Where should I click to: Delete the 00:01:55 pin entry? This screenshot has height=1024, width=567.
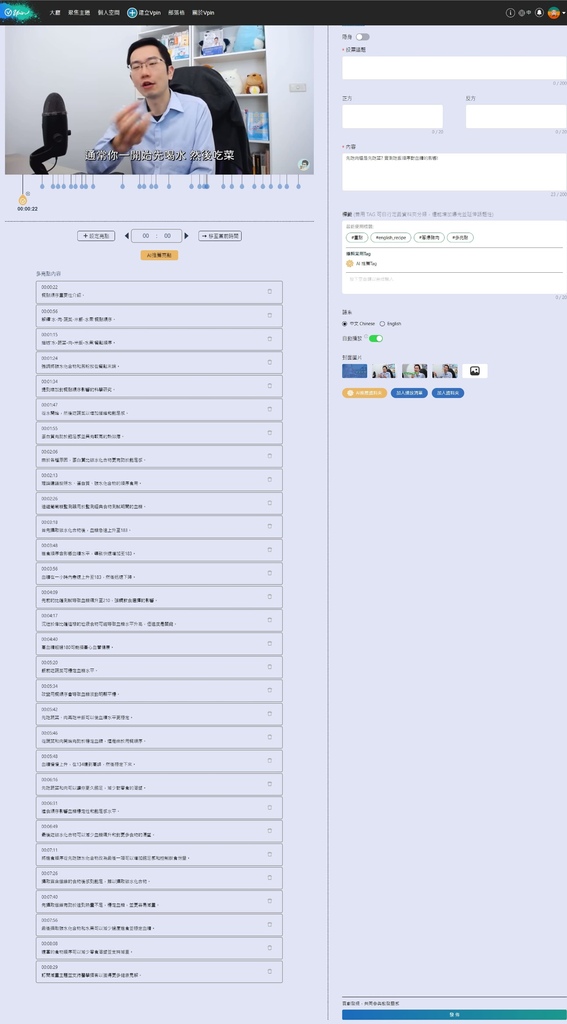[x=270, y=432]
